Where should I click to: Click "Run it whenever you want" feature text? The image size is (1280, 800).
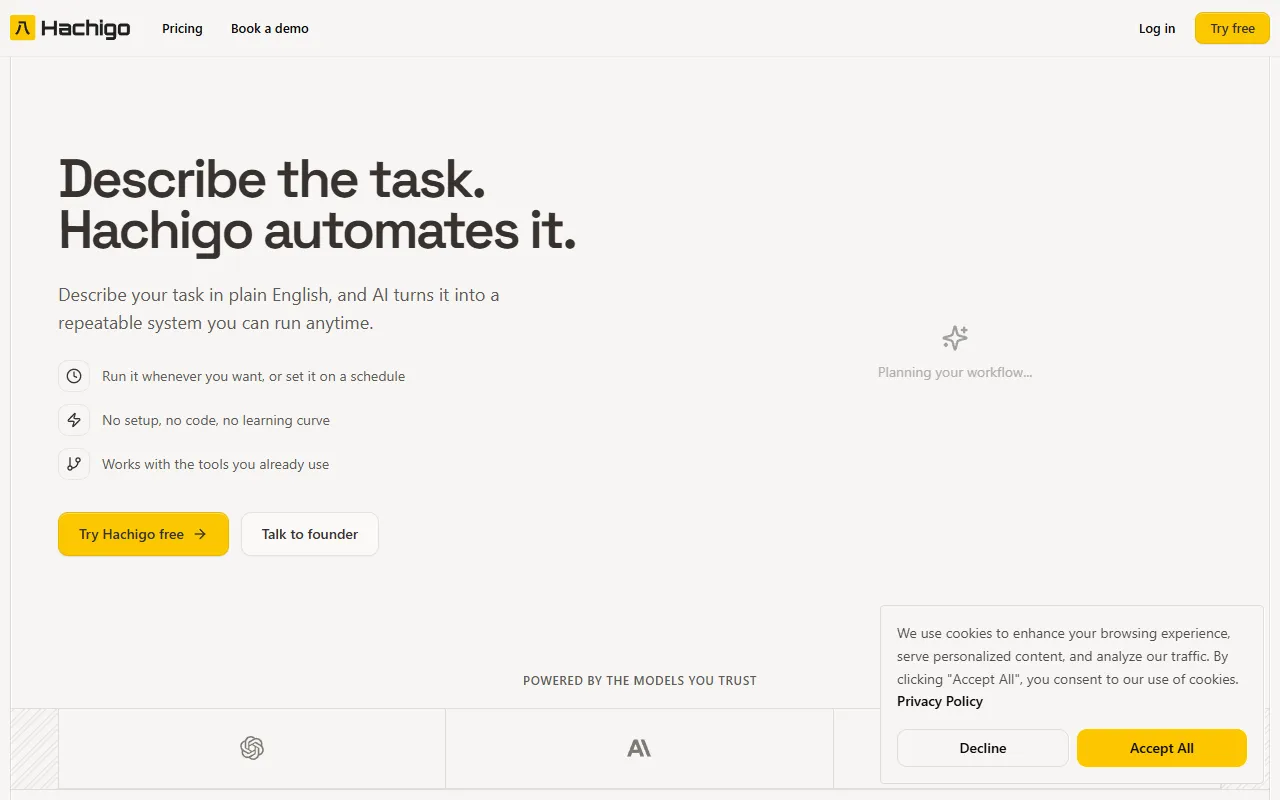click(x=253, y=376)
